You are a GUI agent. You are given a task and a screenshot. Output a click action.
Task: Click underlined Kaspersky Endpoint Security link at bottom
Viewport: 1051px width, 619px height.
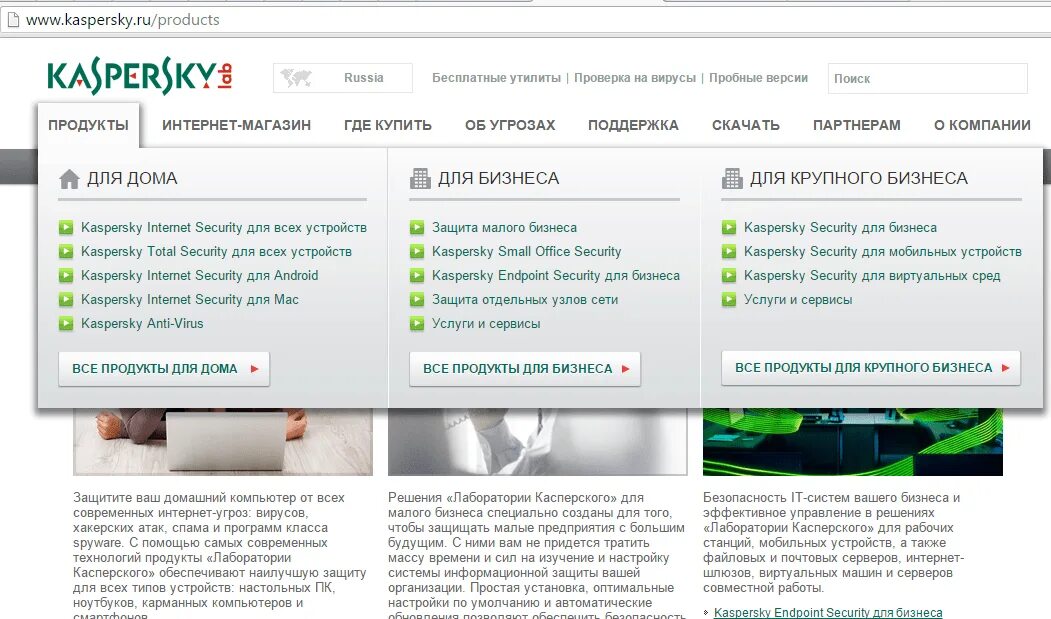(x=828, y=612)
